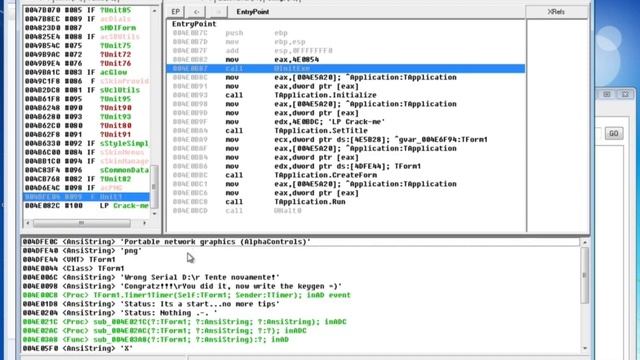Click 'call @Halt0' disassembly line
The height and width of the screenshot is (360, 640).
pos(346,211)
